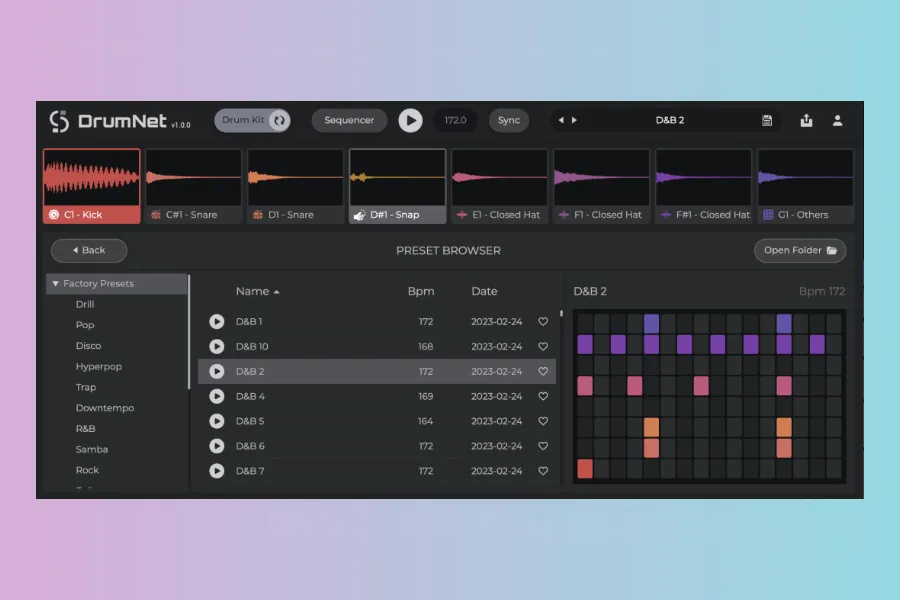Toggle the heart favorite on D&B 6
This screenshot has height=600, width=900.
pos(543,446)
